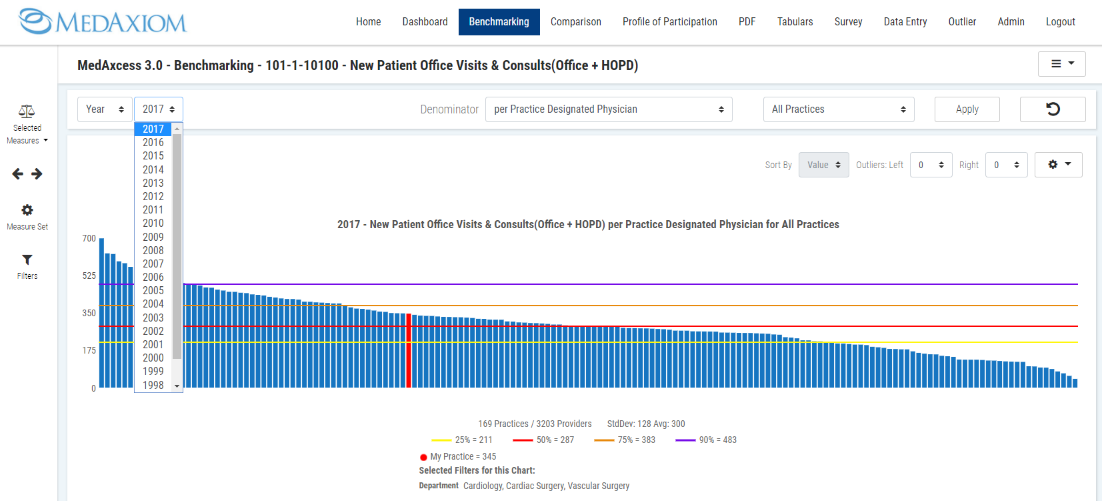The width and height of the screenshot is (1102, 501).
Task: Click the reset circular arrow button
Action: [1052, 109]
